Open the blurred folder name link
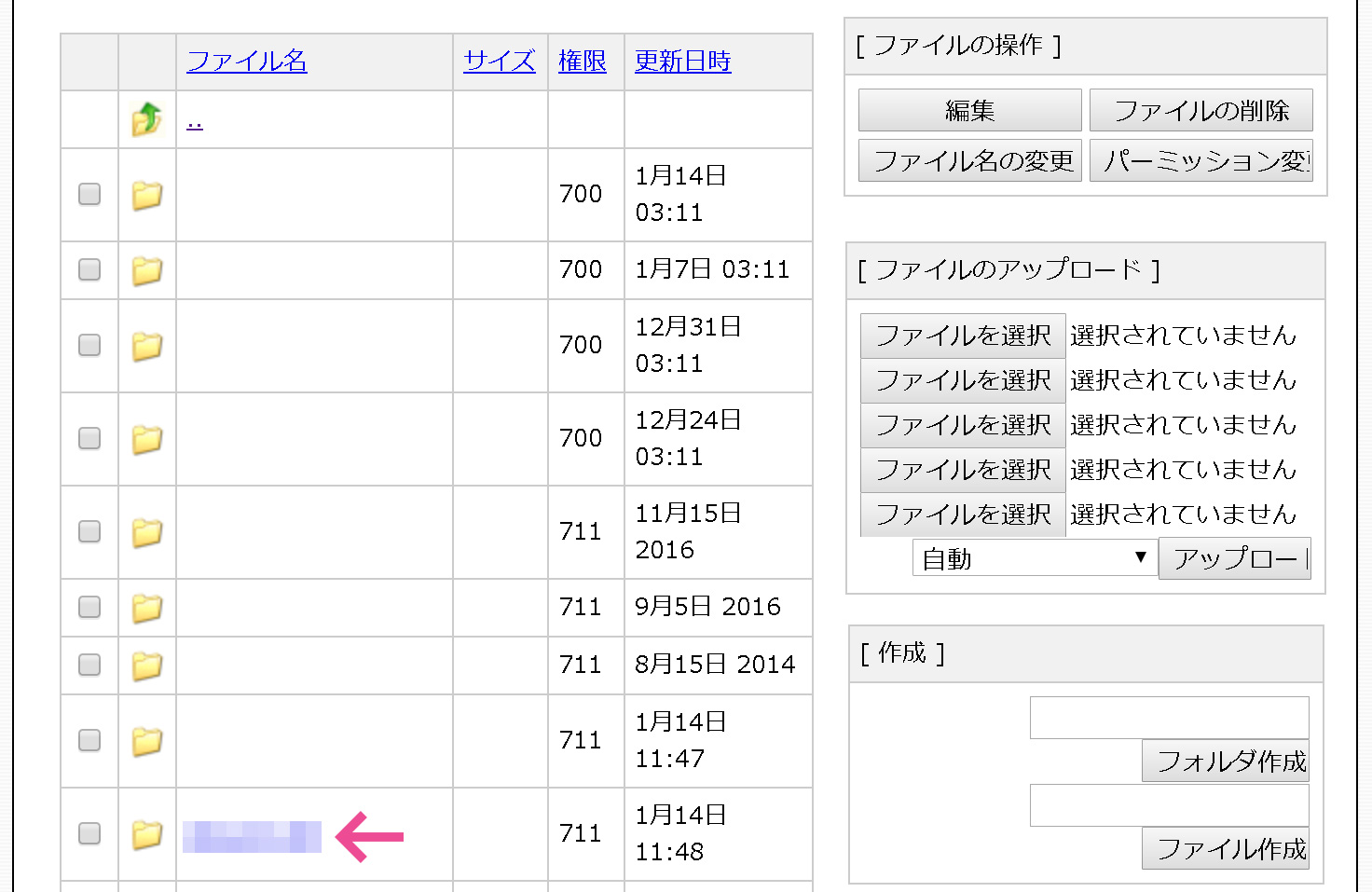 252,836
